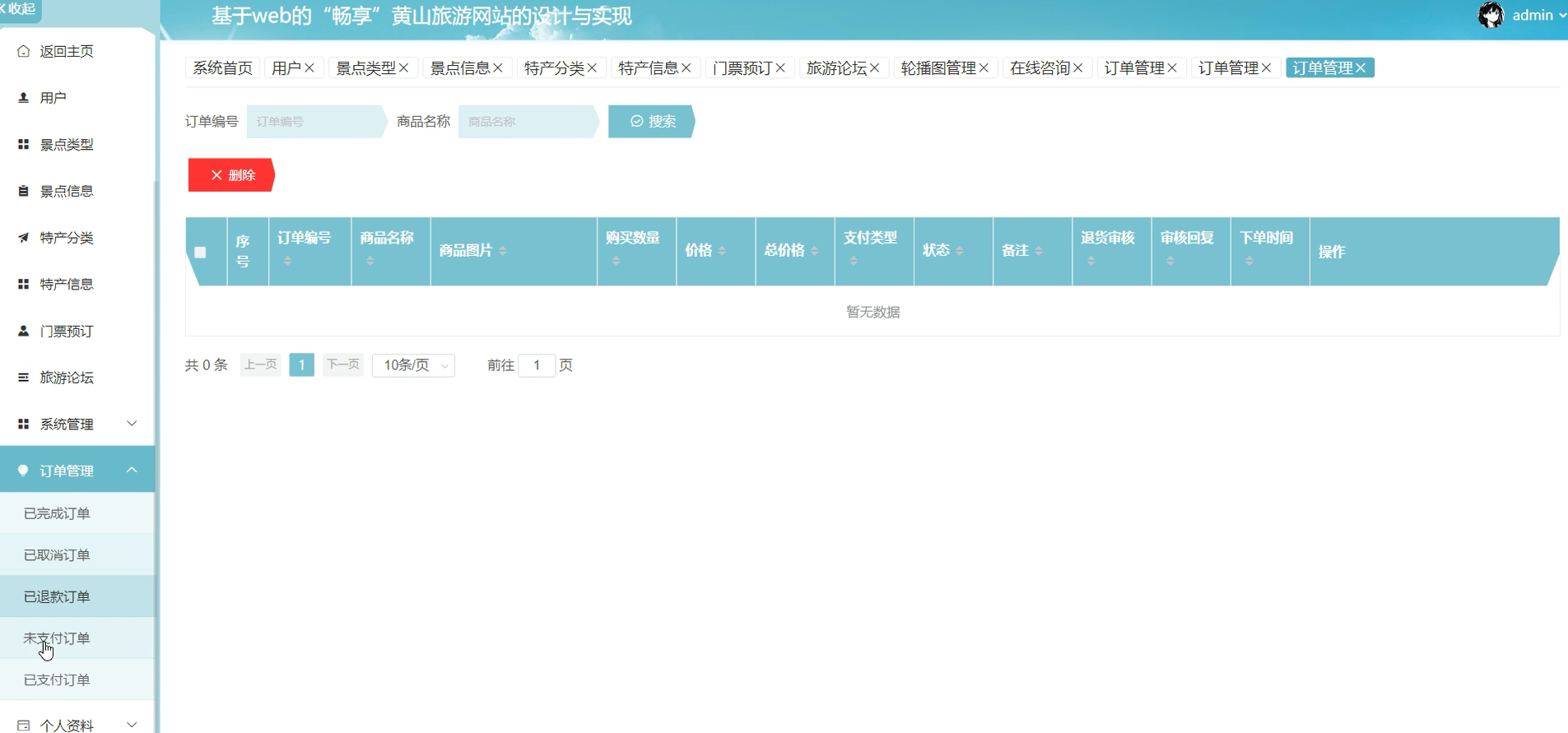Sort by 状态 column arrows
This screenshot has width=1568, height=733.
[960, 251]
